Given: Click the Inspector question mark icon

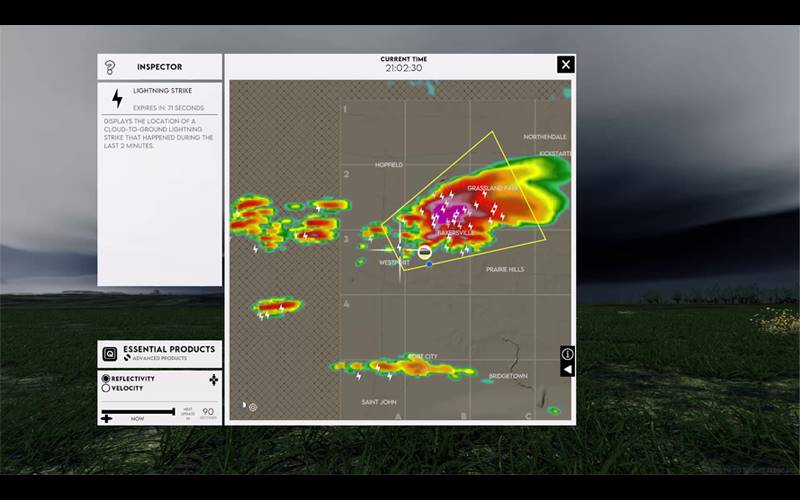Looking at the screenshot, I should (x=110, y=67).
